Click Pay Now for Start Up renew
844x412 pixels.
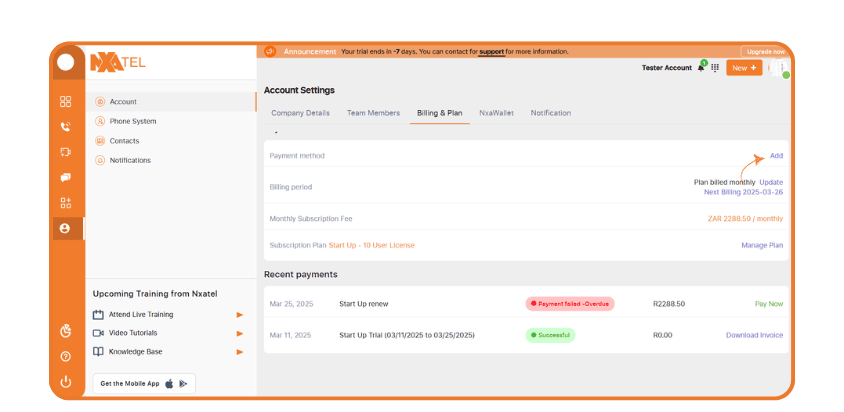[x=769, y=304]
